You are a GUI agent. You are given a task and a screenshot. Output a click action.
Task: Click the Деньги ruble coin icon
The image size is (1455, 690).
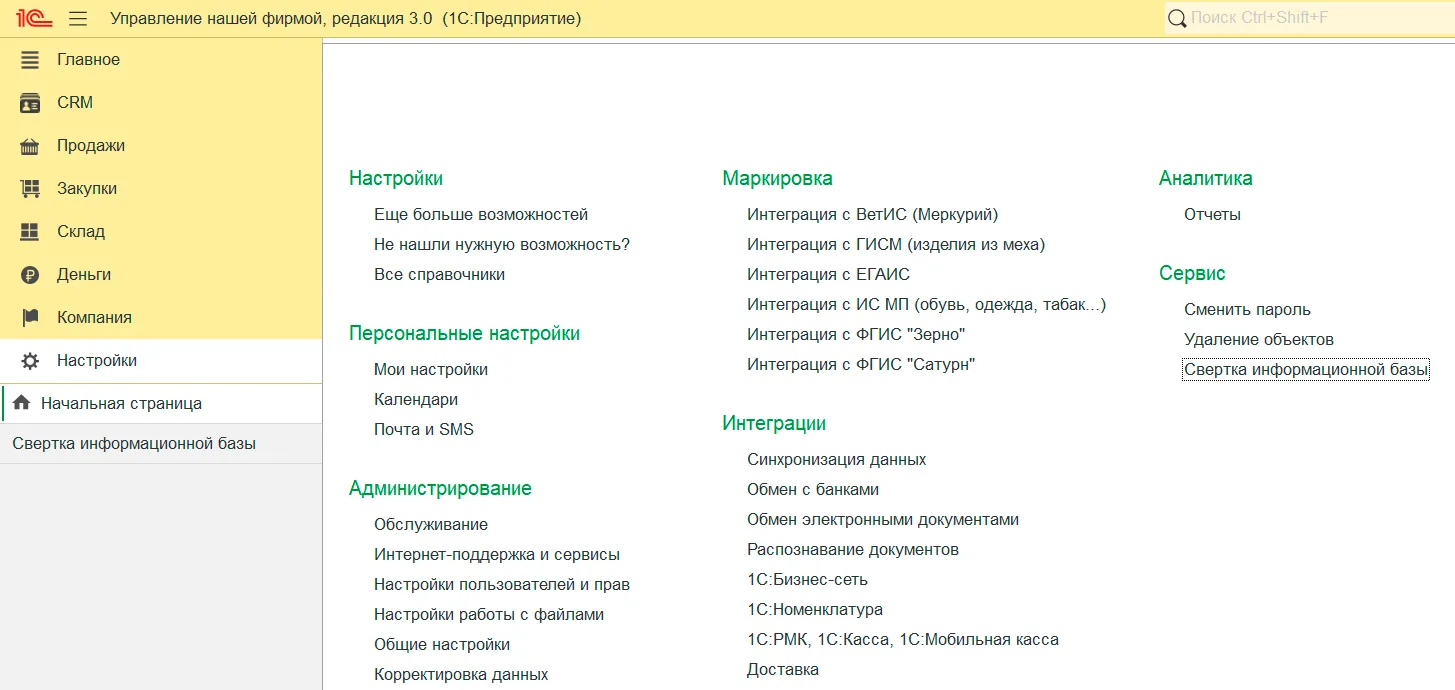point(30,275)
